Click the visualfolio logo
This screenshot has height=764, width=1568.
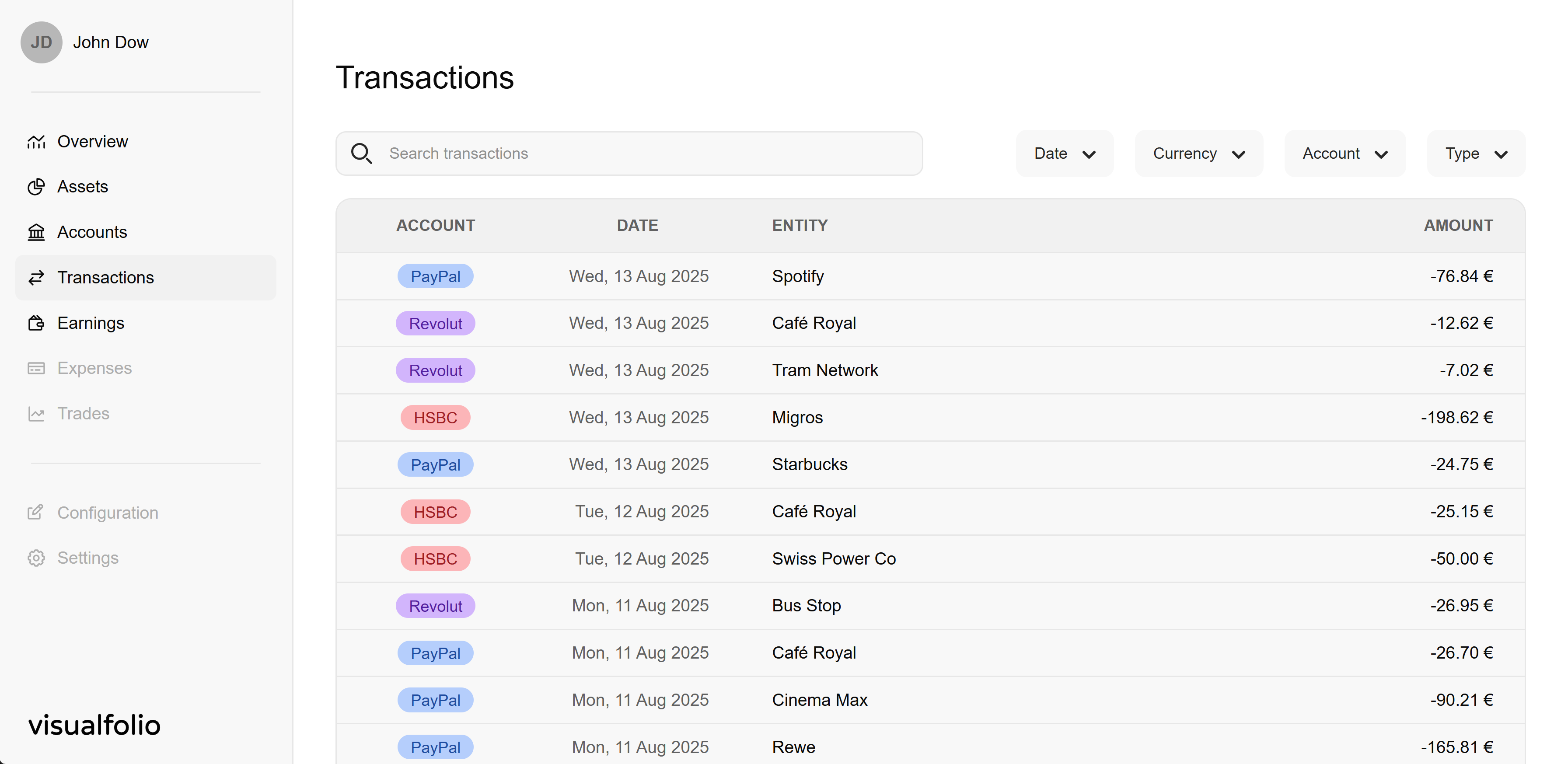coord(94,725)
